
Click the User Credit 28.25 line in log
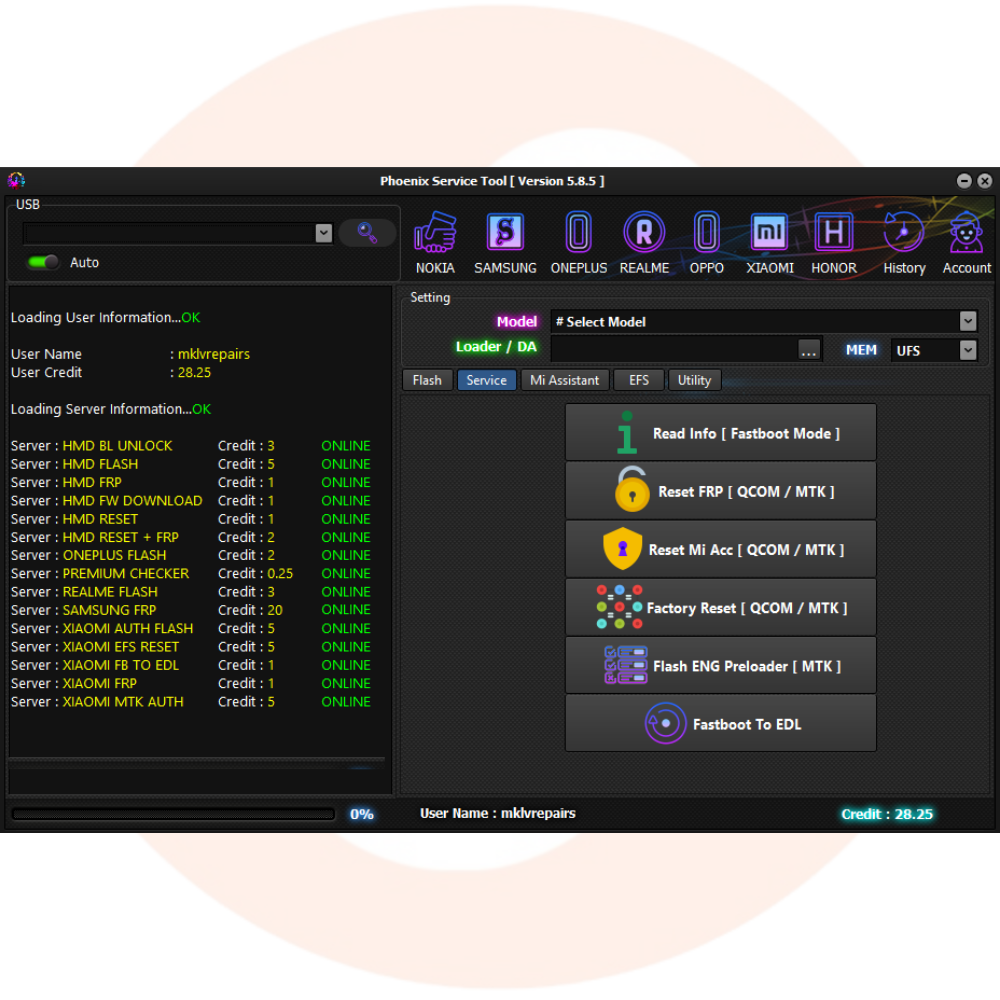(x=111, y=372)
